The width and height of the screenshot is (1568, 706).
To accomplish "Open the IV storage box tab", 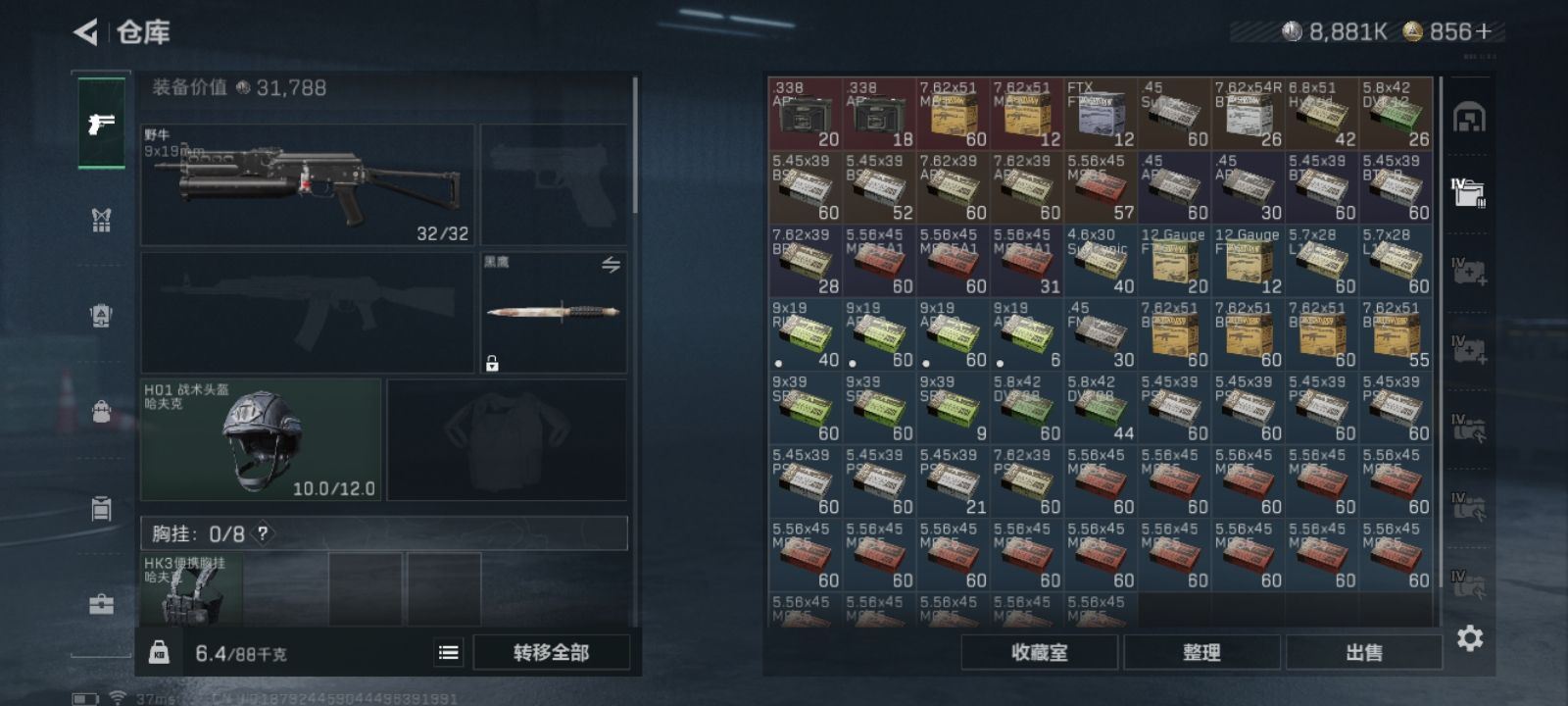I will [x=1468, y=192].
